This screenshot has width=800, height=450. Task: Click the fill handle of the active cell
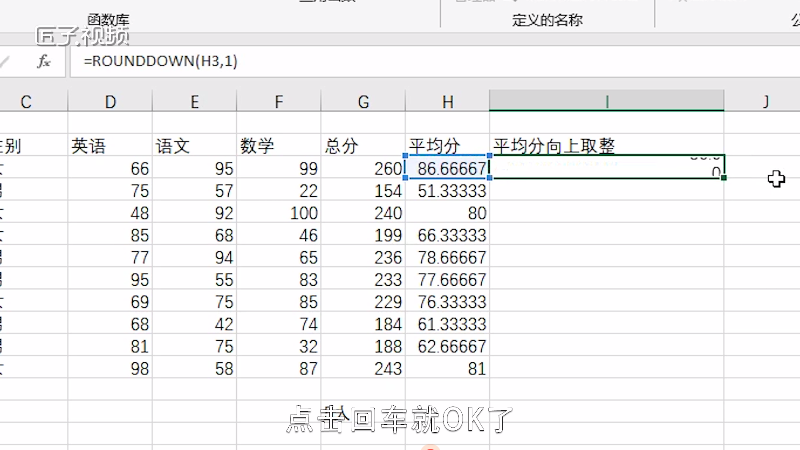tap(723, 178)
